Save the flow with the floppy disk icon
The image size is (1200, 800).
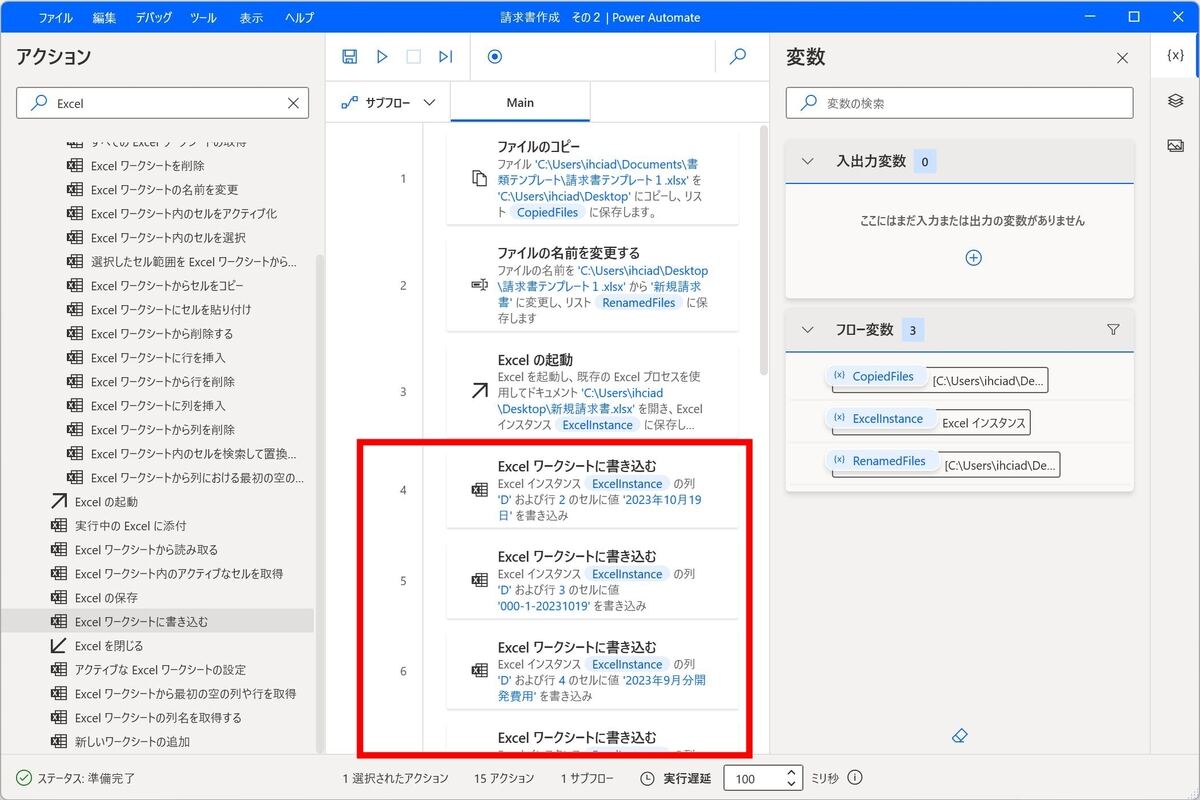point(350,57)
